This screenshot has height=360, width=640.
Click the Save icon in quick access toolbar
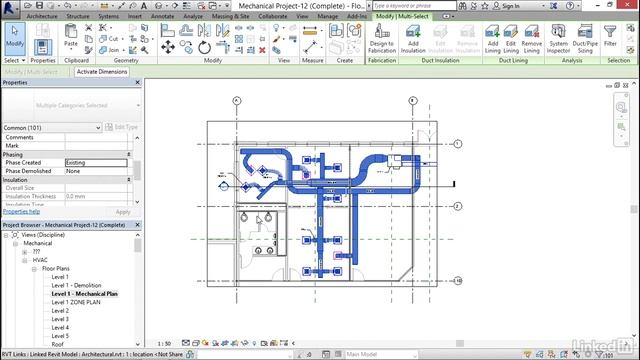click(39, 6)
